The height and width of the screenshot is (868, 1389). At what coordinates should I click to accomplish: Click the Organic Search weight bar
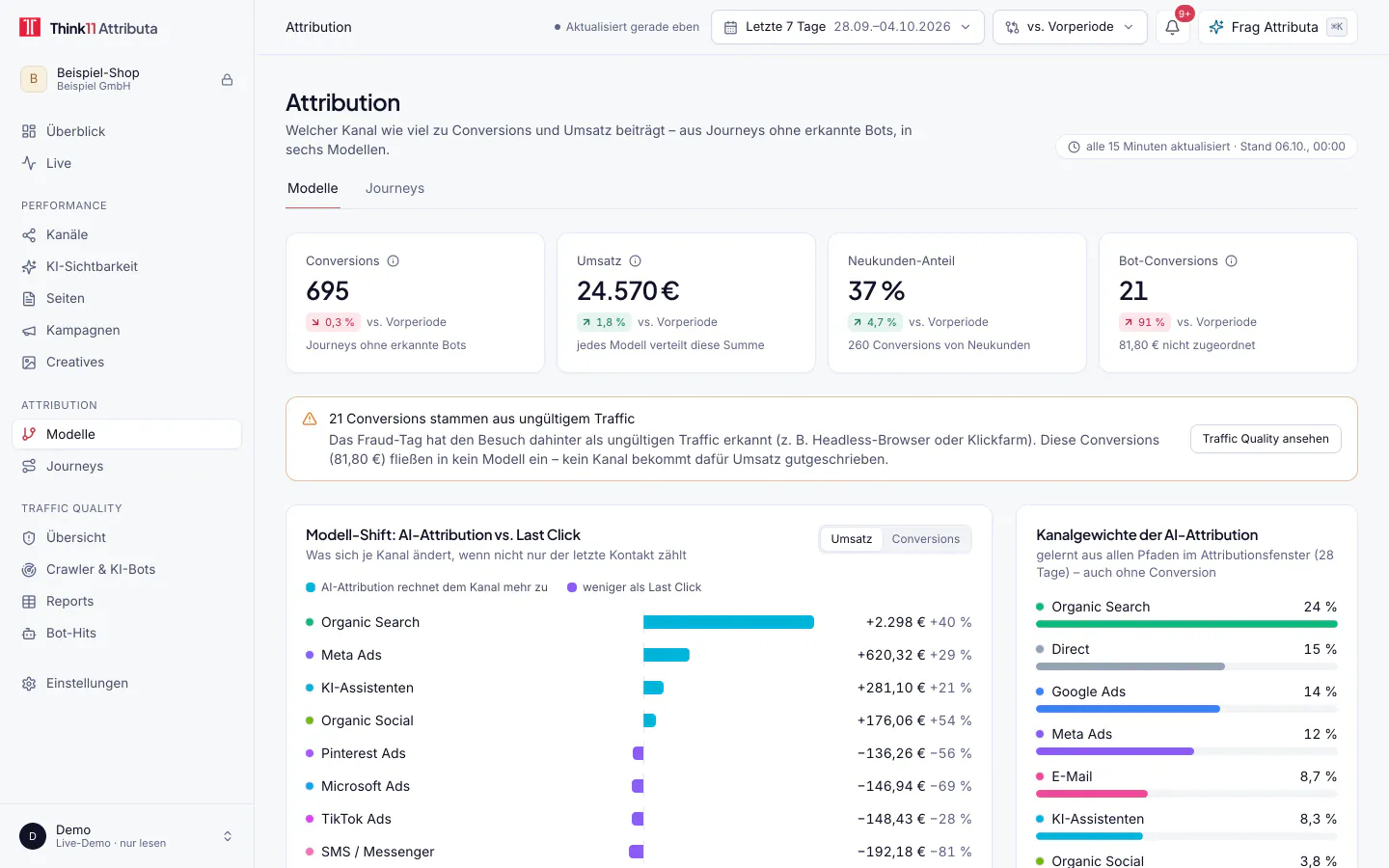pos(1186,624)
